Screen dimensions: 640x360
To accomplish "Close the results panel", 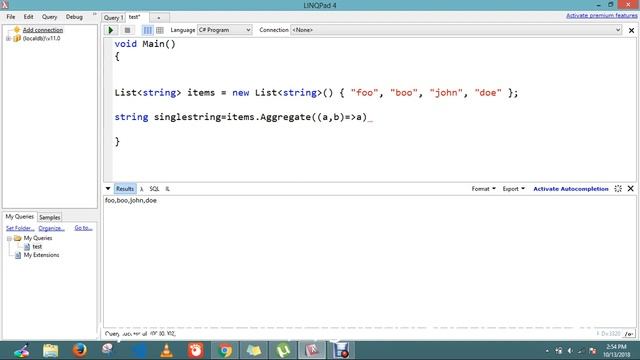I will (x=631, y=189).
